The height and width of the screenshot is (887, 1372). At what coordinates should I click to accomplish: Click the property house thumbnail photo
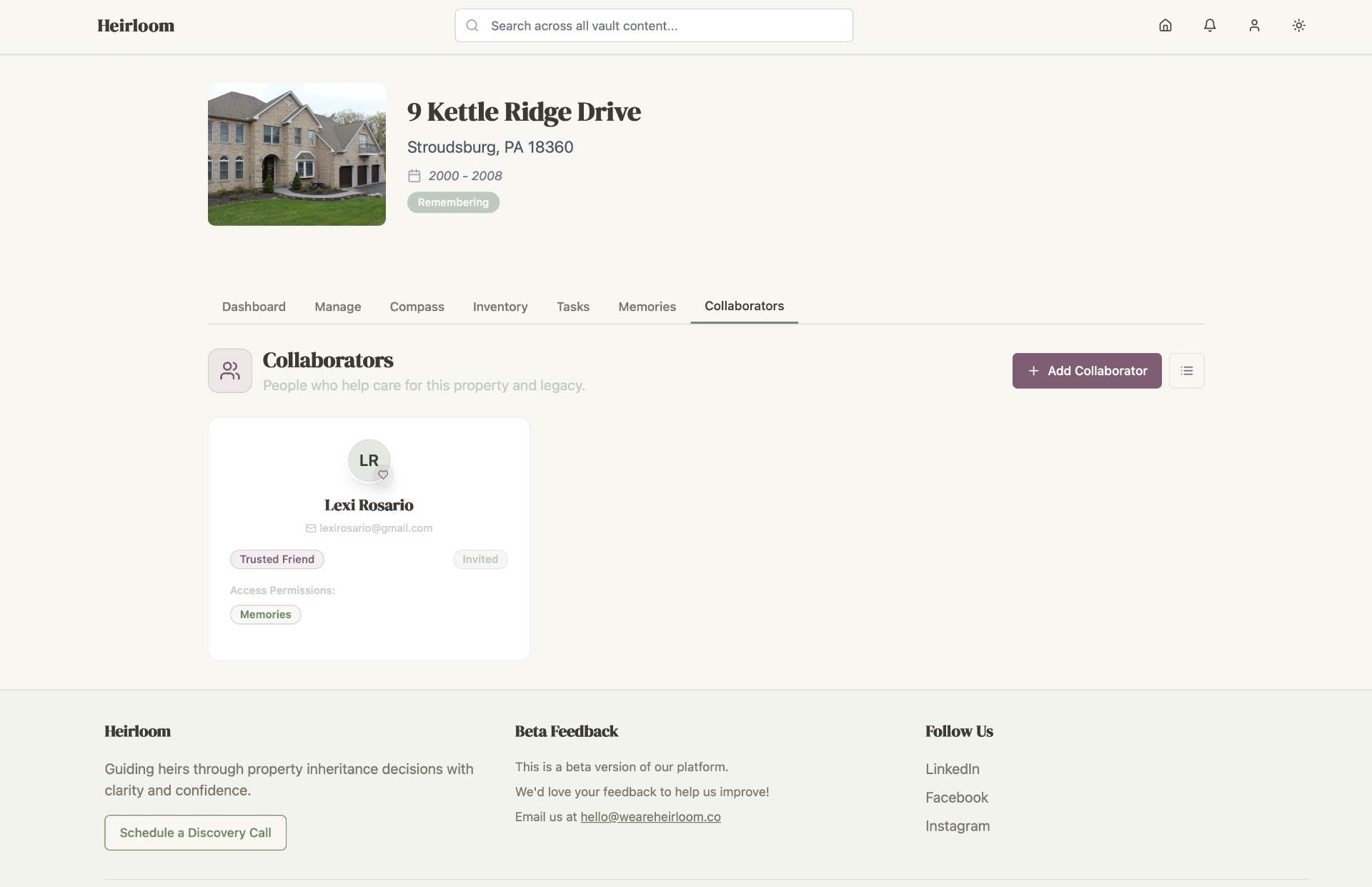pos(297,154)
